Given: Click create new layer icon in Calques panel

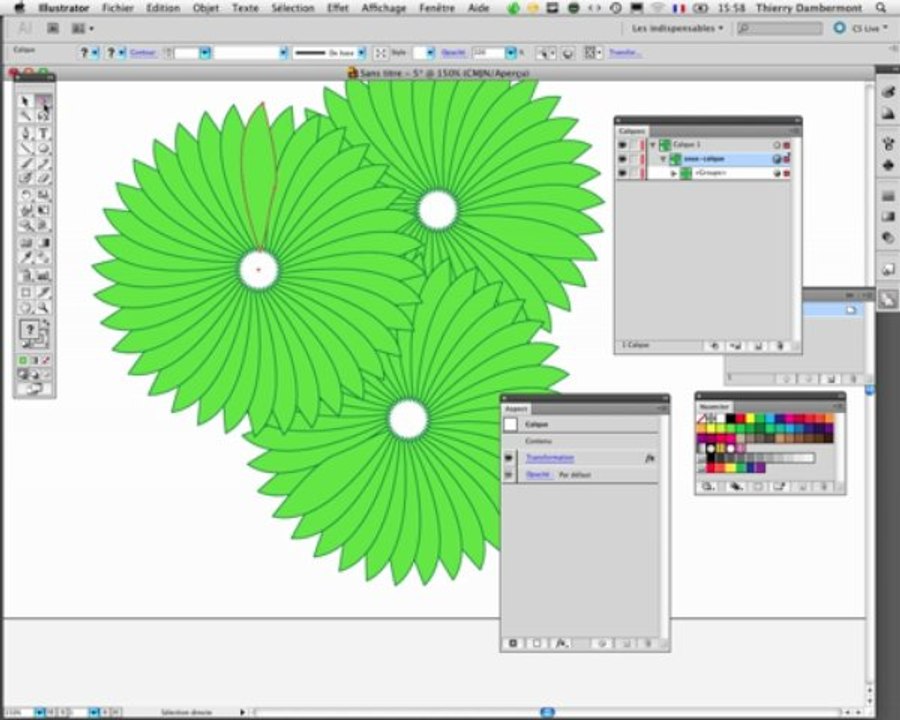Looking at the screenshot, I should point(758,346).
